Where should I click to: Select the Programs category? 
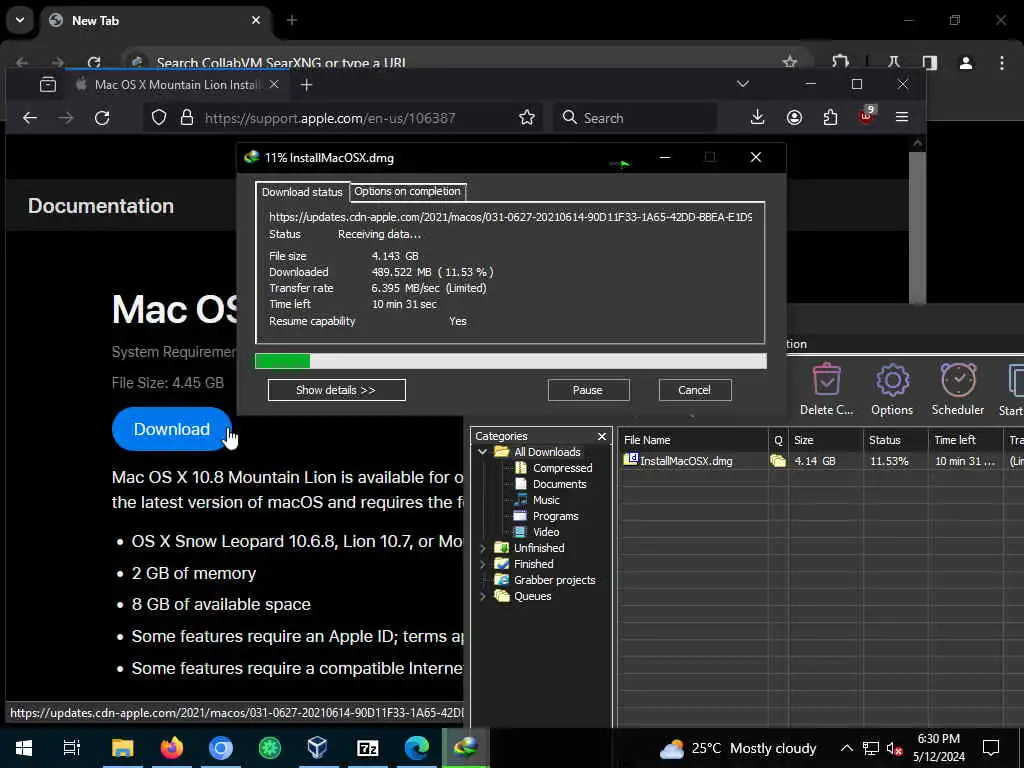point(555,516)
